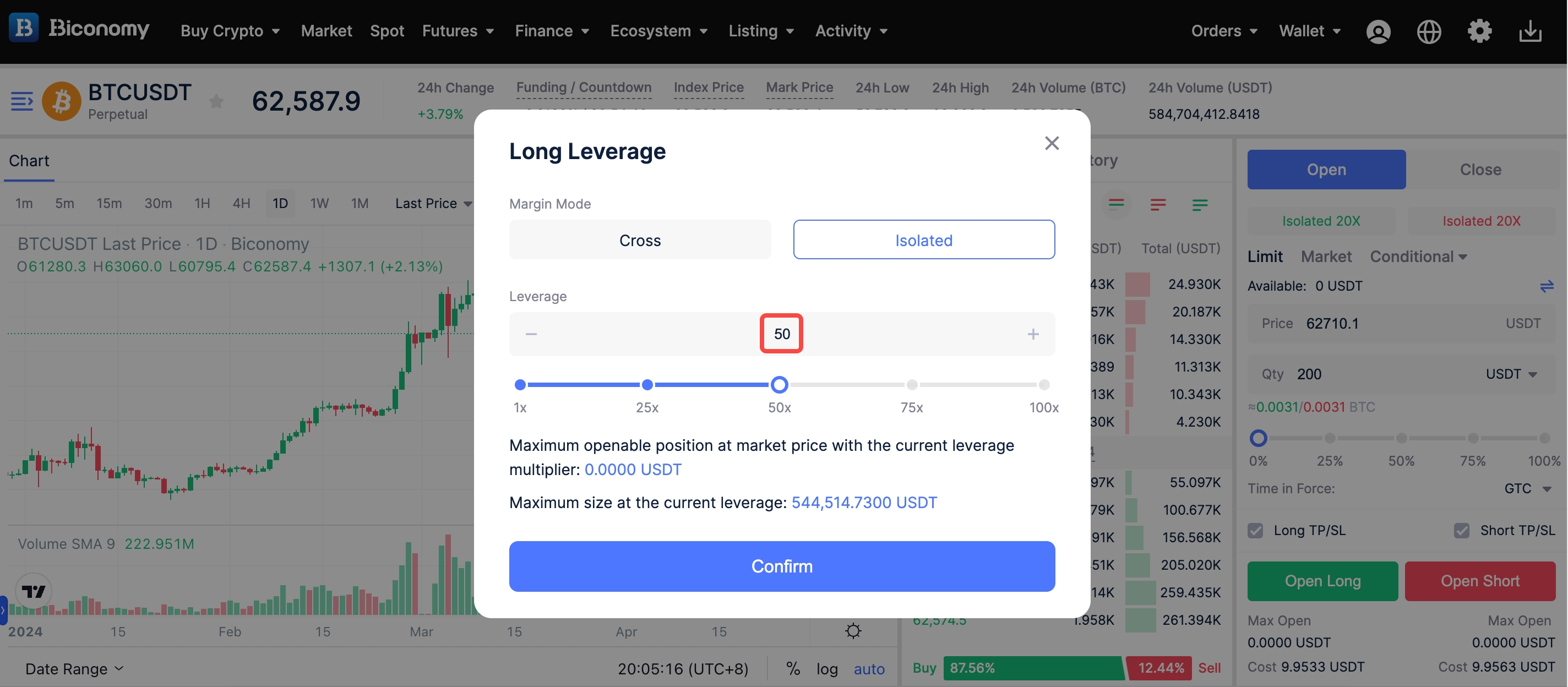Open the language globe icon
Image resolution: width=1568 pixels, height=687 pixels.
tap(1429, 31)
